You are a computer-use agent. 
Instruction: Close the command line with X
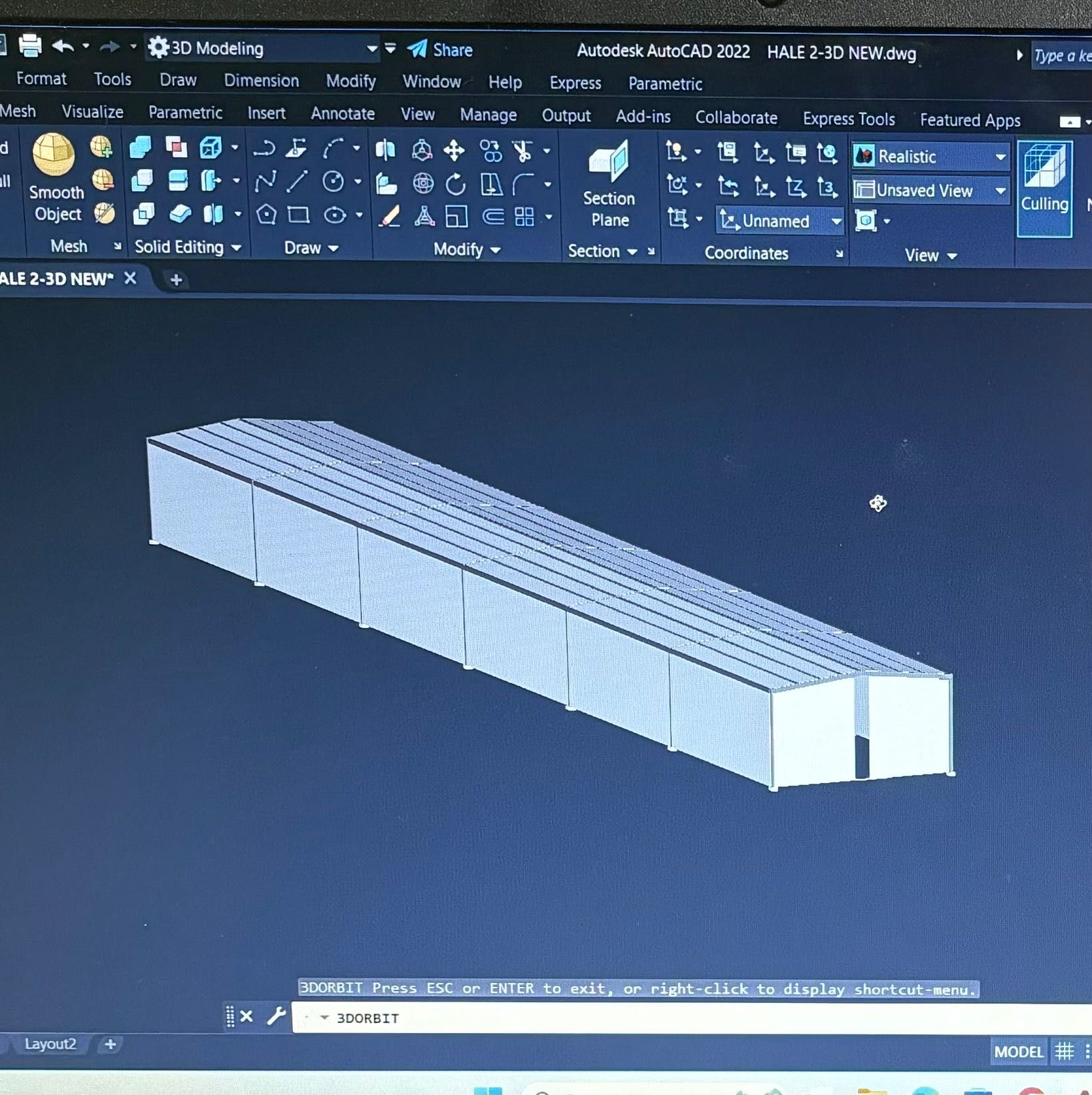click(x=246, y=1016)
